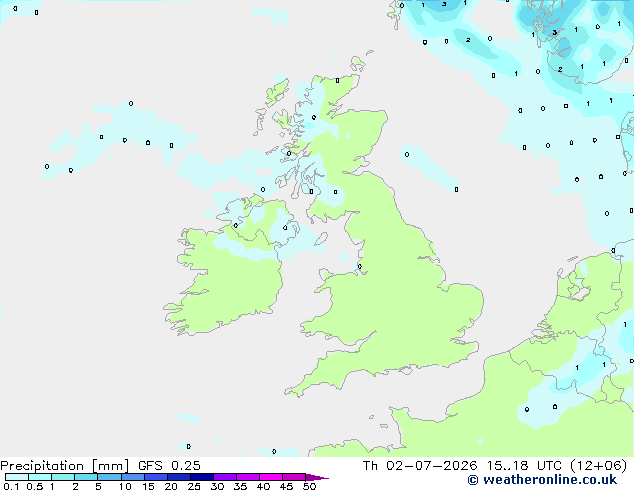Click the "0.5" legend scale label
The height and width of the screenshot is (490, 634).
click(x=35, y=486)
